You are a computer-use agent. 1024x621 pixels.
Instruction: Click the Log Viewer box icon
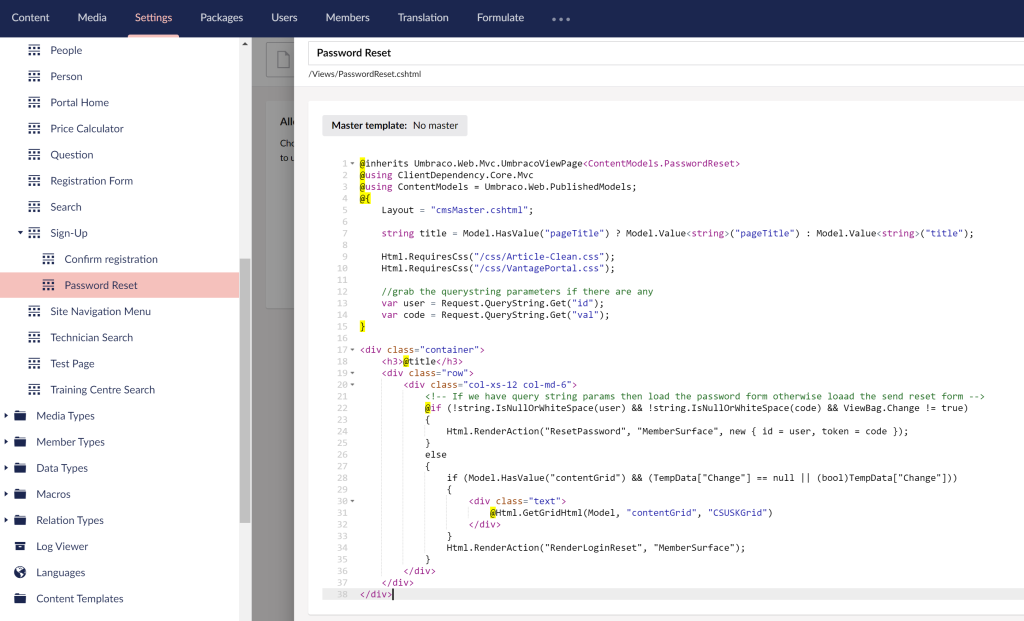[x=20, y=547]
